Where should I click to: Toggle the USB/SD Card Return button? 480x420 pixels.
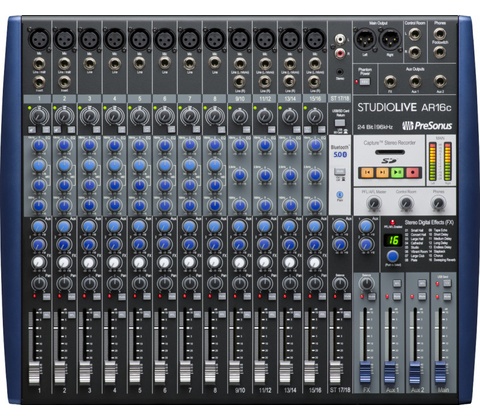[x=340, y=122]
